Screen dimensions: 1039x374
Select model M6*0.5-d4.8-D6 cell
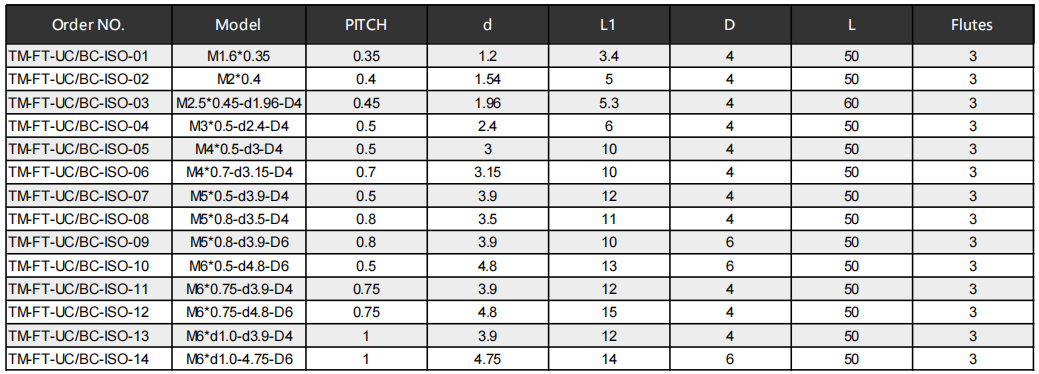pos(239,266)
